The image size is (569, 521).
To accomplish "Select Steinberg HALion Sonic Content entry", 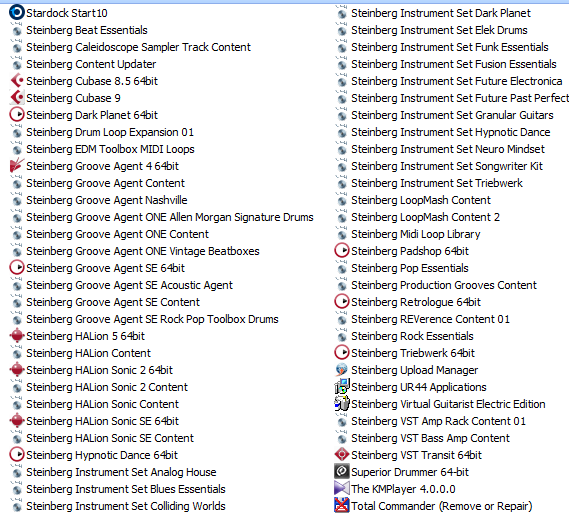I will 102,404.
